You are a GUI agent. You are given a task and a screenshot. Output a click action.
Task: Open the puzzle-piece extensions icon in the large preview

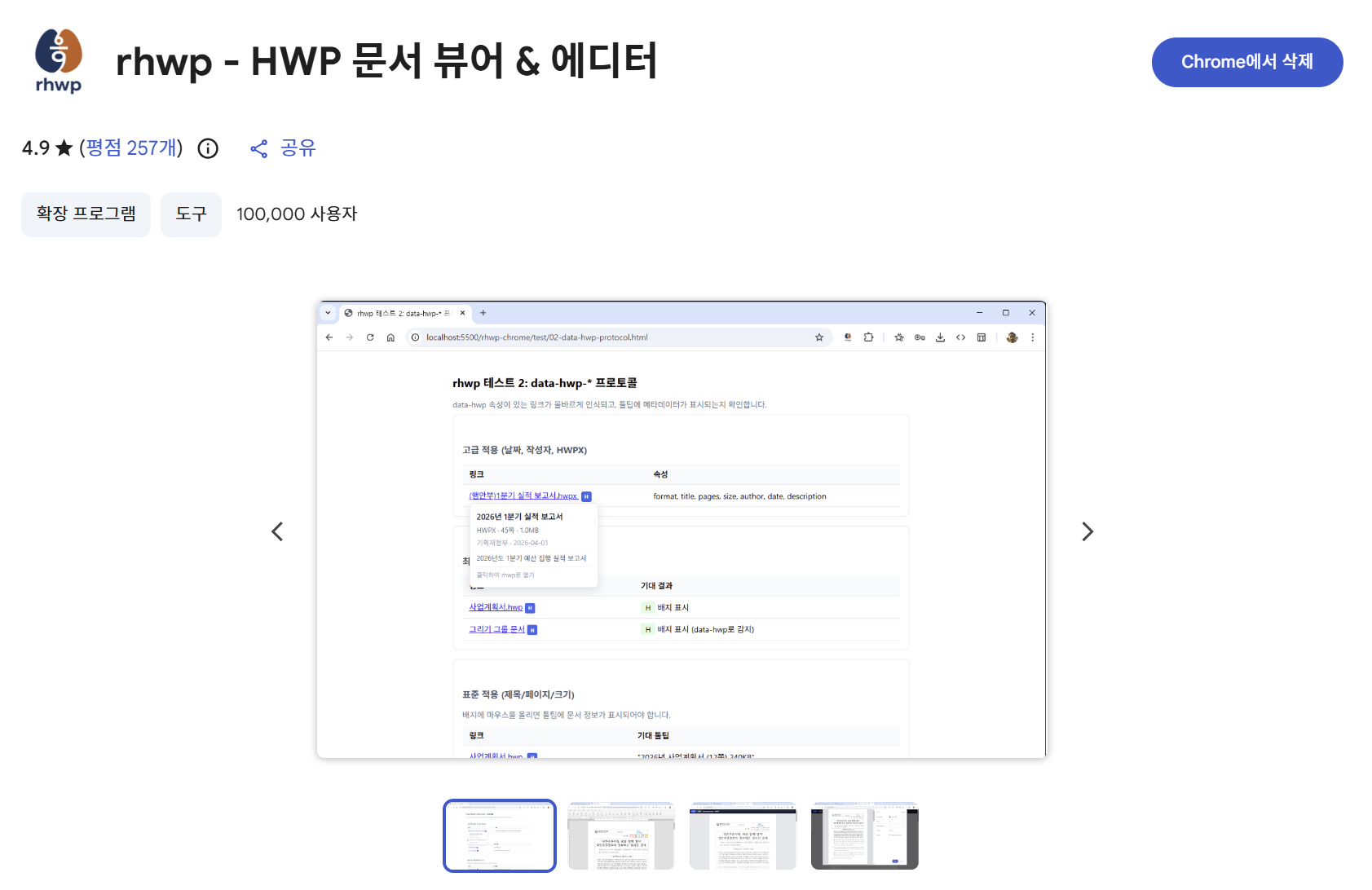click(x=869, y=337)
